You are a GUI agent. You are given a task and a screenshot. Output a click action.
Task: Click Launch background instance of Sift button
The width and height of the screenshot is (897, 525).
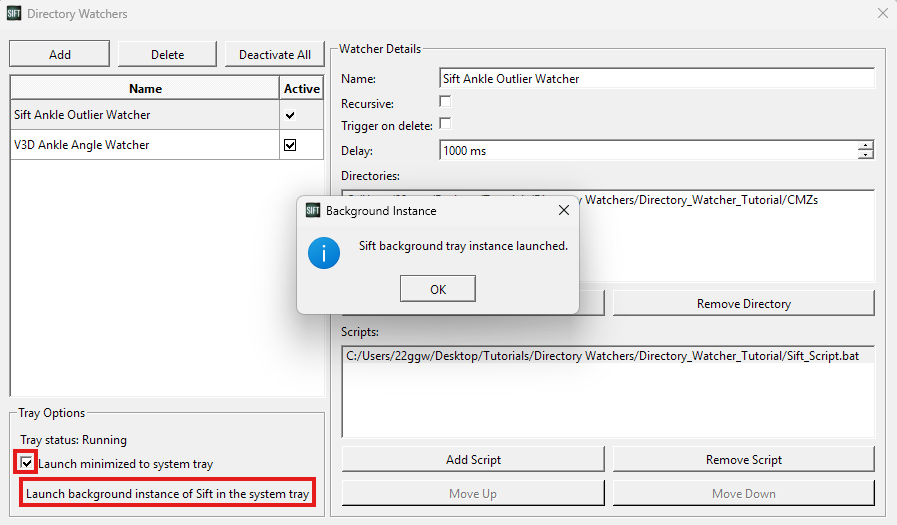click(168, 493)
